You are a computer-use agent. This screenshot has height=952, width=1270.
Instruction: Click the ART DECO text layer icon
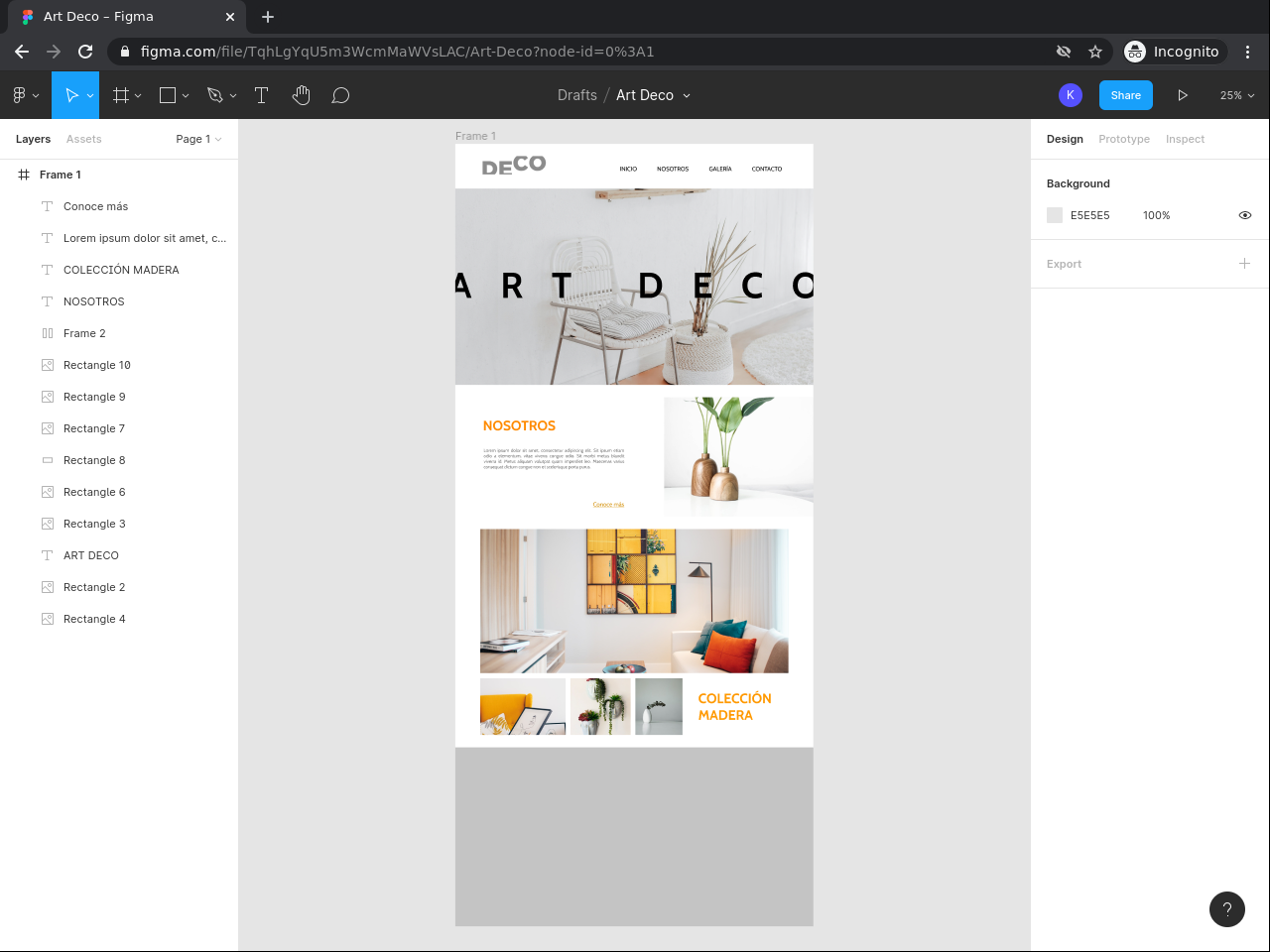[x=47, y=555]
